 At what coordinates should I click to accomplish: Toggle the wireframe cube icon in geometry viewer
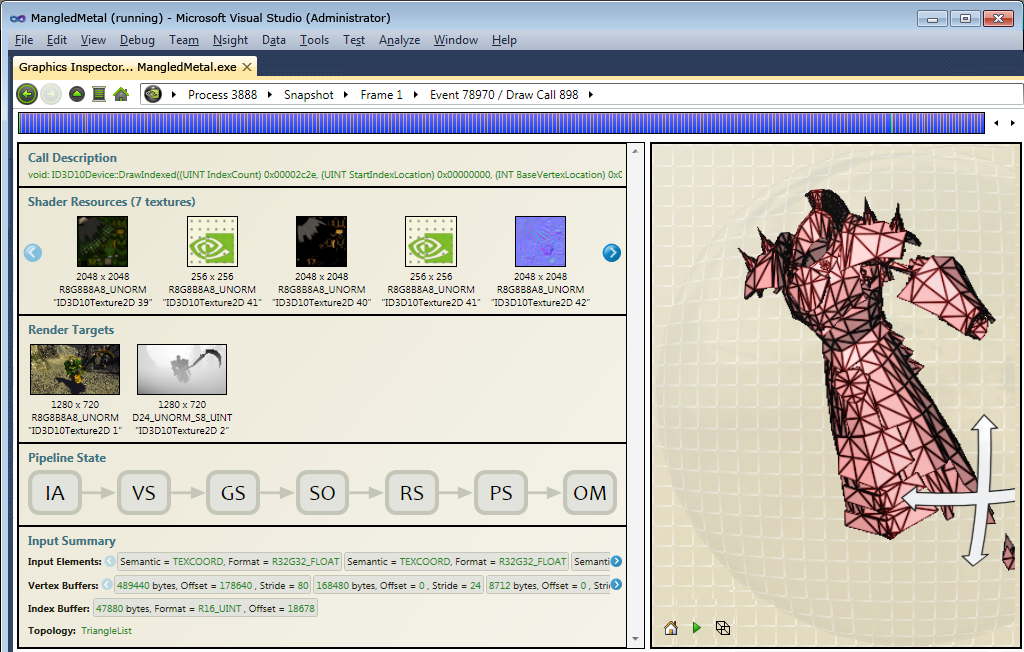[722, 628]
